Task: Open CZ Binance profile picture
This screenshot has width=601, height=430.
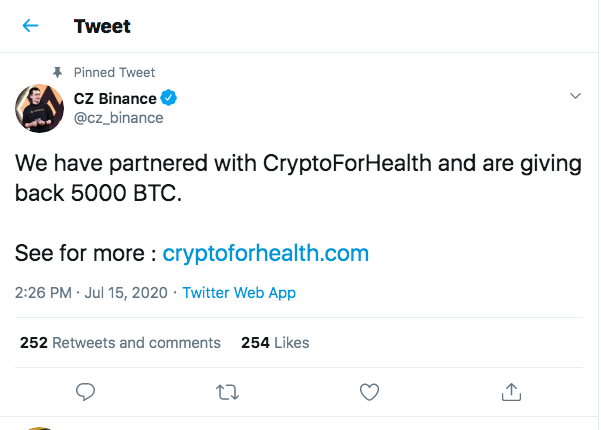Action: tap(39, 108)
